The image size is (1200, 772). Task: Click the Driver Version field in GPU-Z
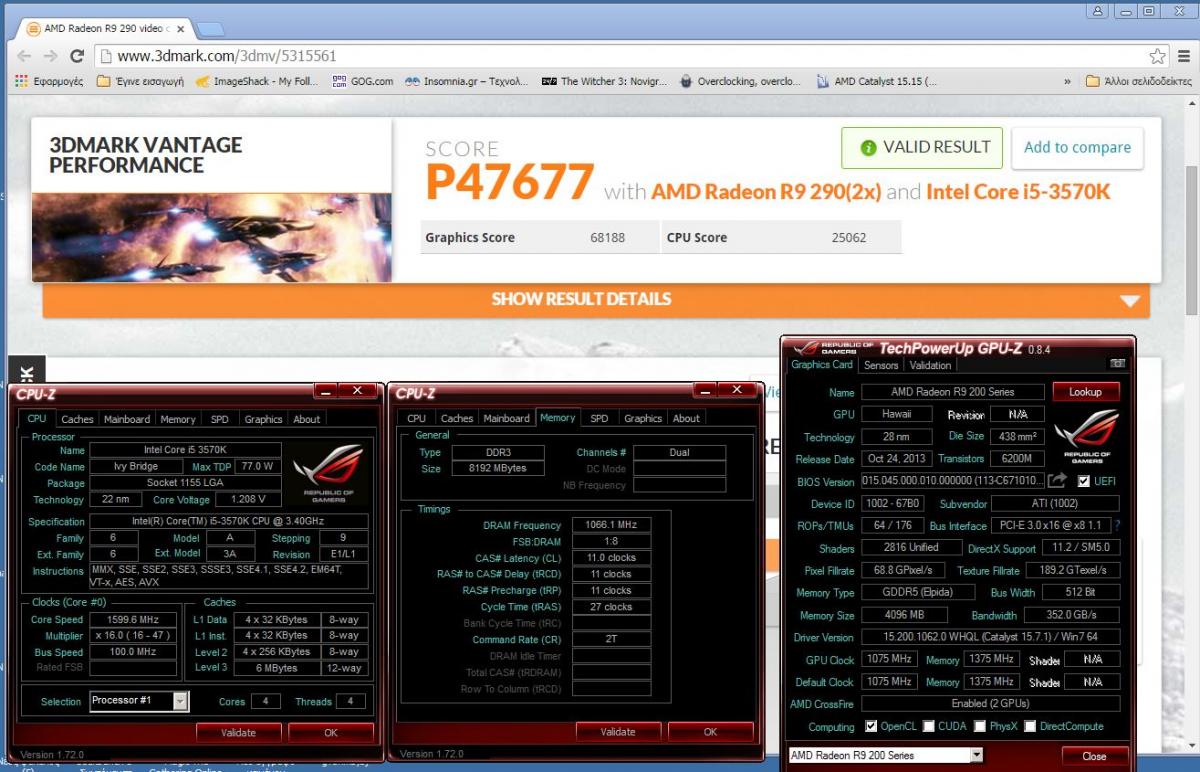point(990,637)
